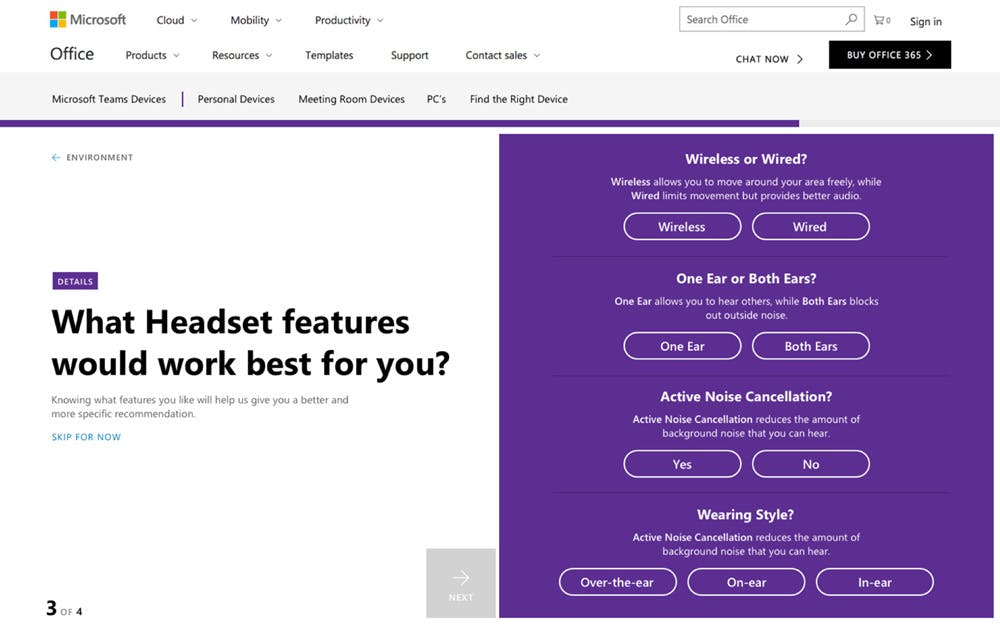Click the back arrow beside Environment

(x=56, y=158)
